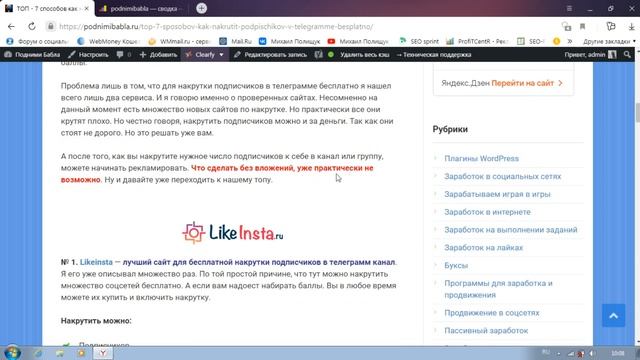
Task: Open the Плагины WordPress category
Action: 481,158
